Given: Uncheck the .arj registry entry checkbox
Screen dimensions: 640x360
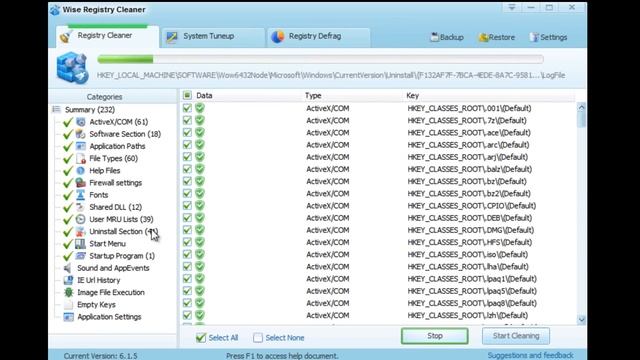Looking at the screenshot, I should [187, 157].
